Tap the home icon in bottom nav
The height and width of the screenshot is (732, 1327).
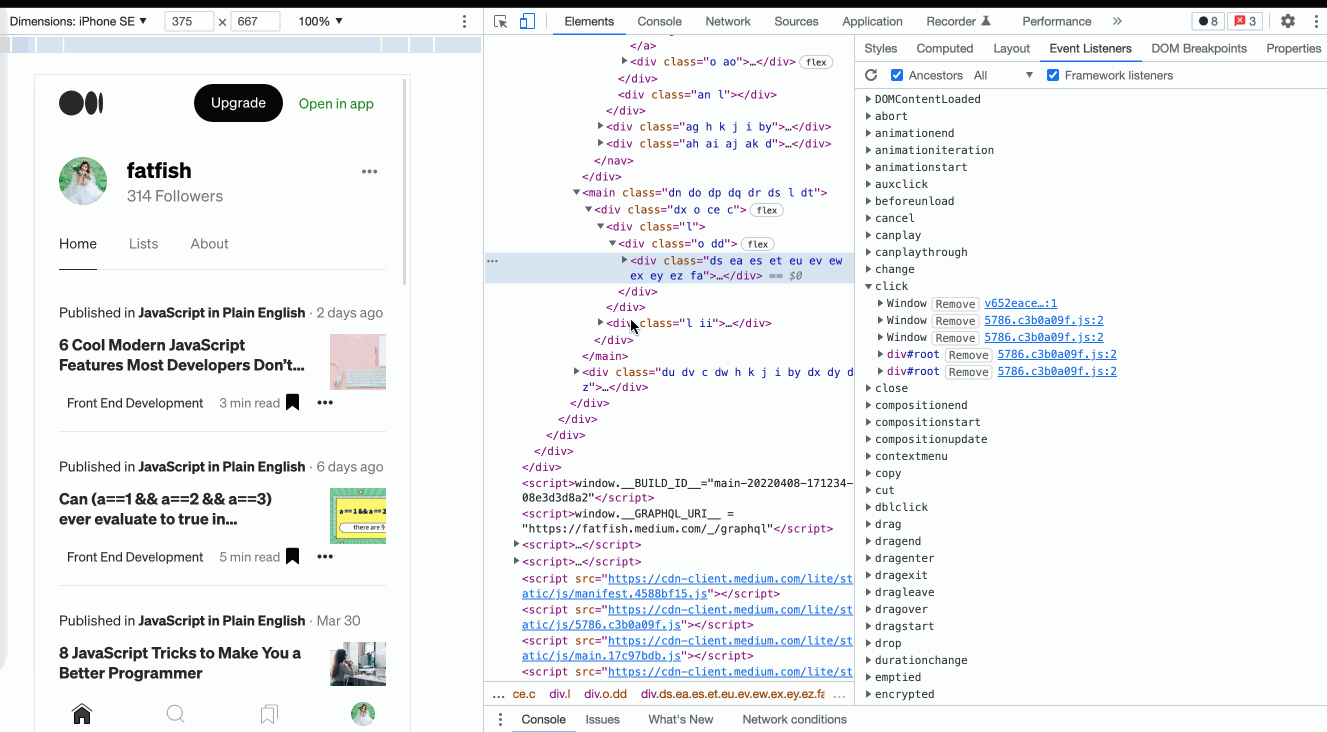point(82,713)
